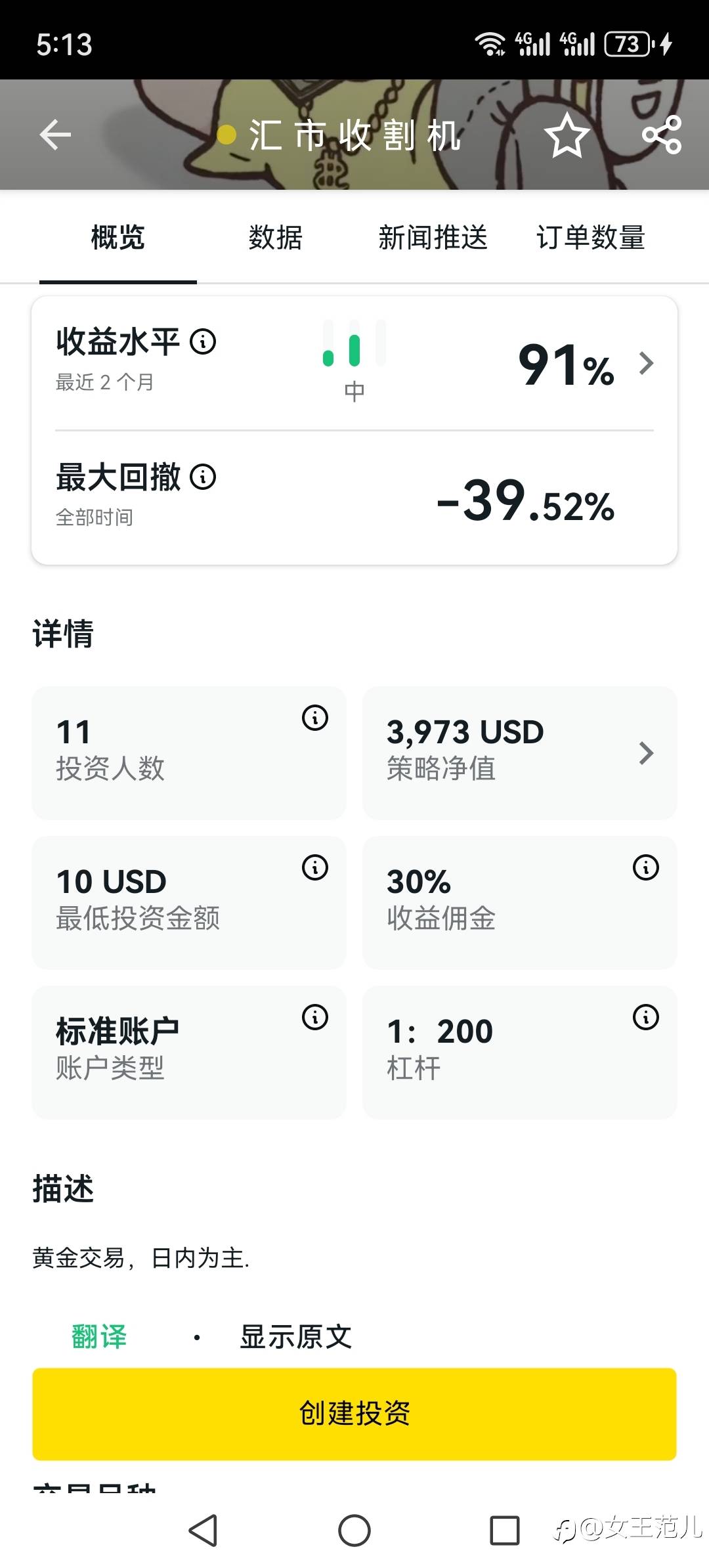Select the 订单数量 tab
The image size is (709, 1568).
coord(591,238)
